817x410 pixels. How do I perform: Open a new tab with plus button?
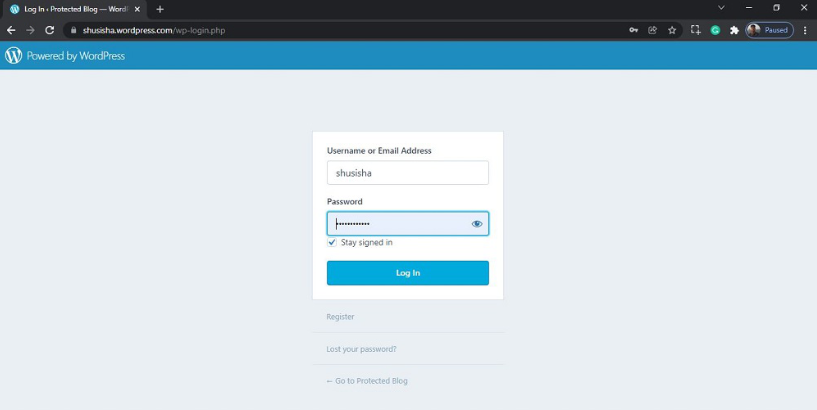click(x=160, y=9)
